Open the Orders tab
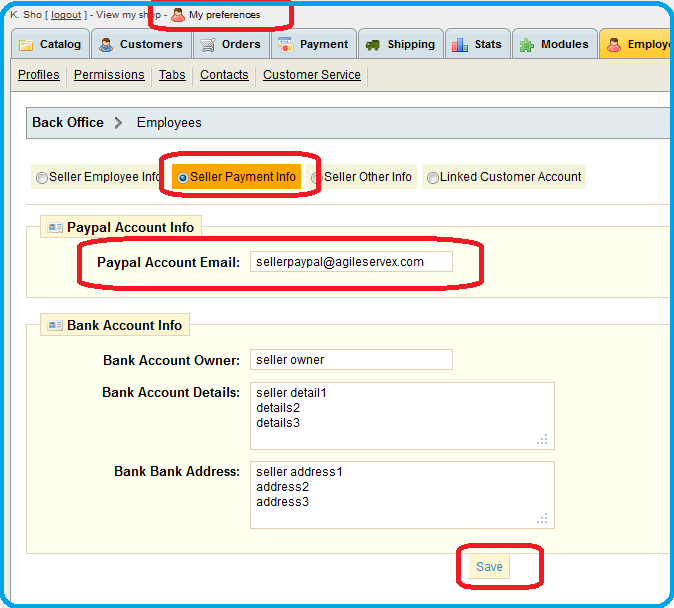 (x=231, y=44)
